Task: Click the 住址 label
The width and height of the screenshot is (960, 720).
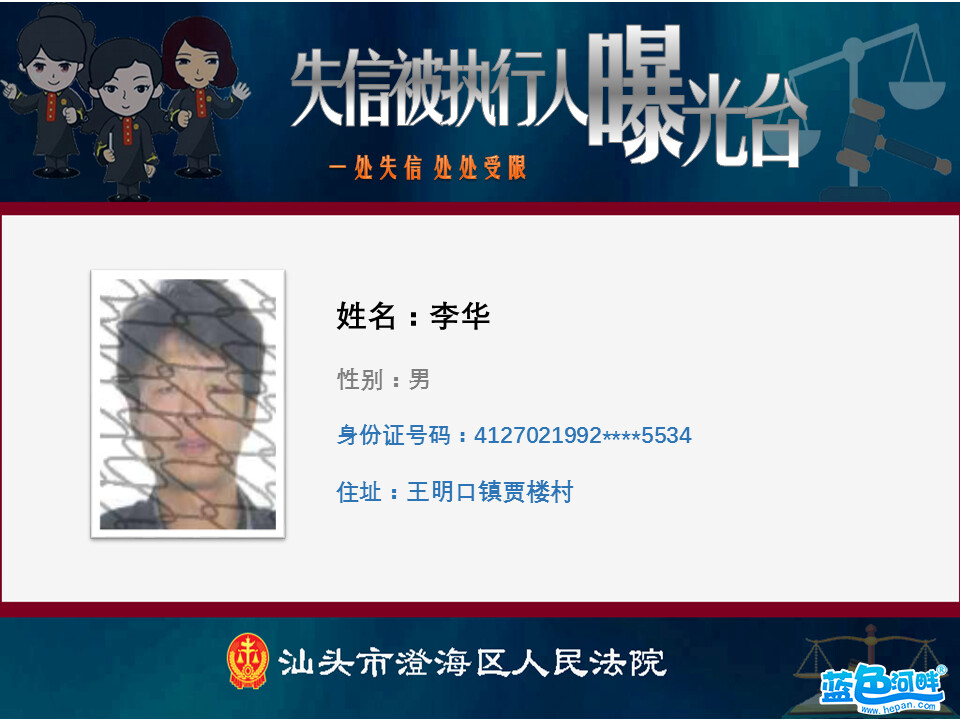Action: pos(359,492)
